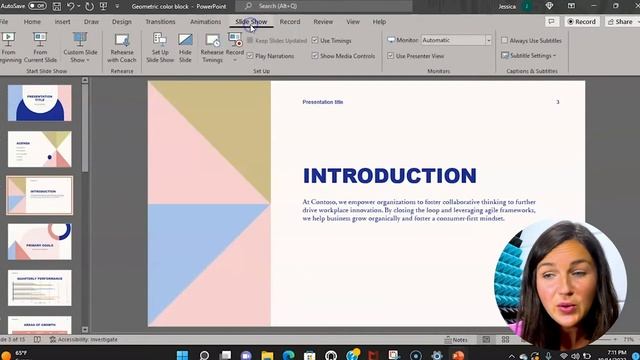Screen dimensions: 640x360
Task: Open Customize Quick Access Toolbar dropdown
Action: [117, 6]
